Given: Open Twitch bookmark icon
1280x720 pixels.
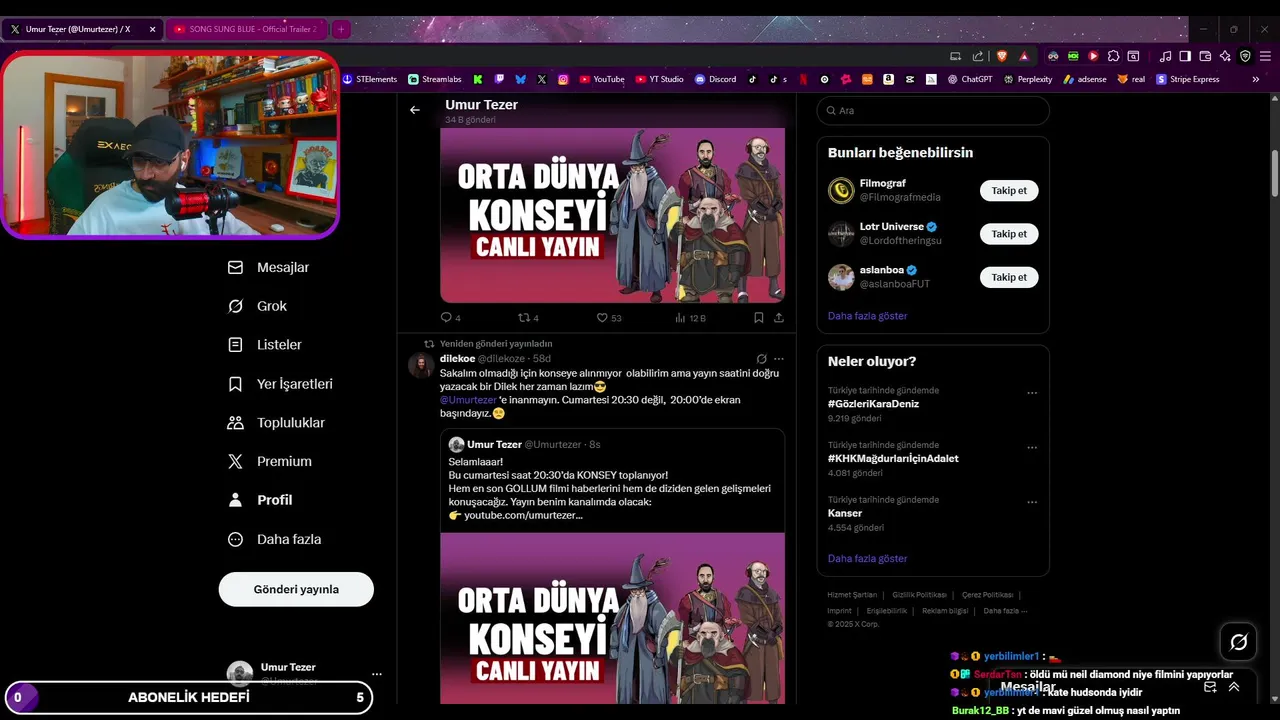Looking at the screenshot, I should click(x=499, y=79).
